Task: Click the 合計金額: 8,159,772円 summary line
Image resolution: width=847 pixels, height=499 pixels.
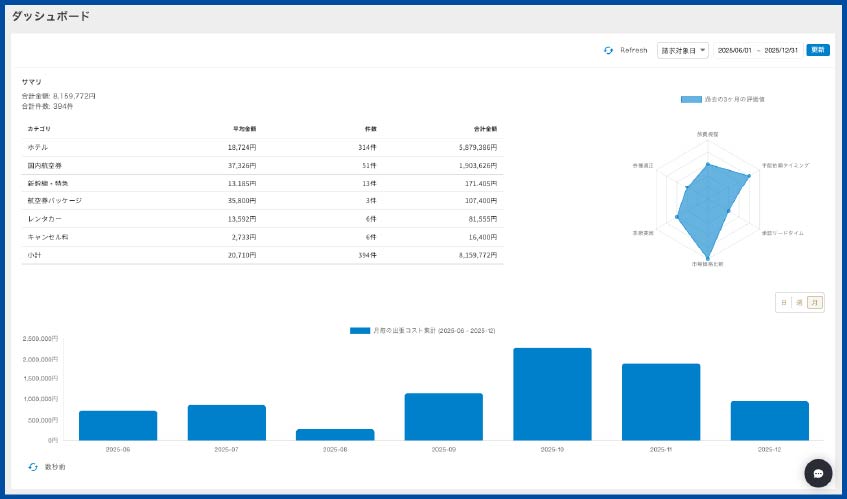Action: 58,96
